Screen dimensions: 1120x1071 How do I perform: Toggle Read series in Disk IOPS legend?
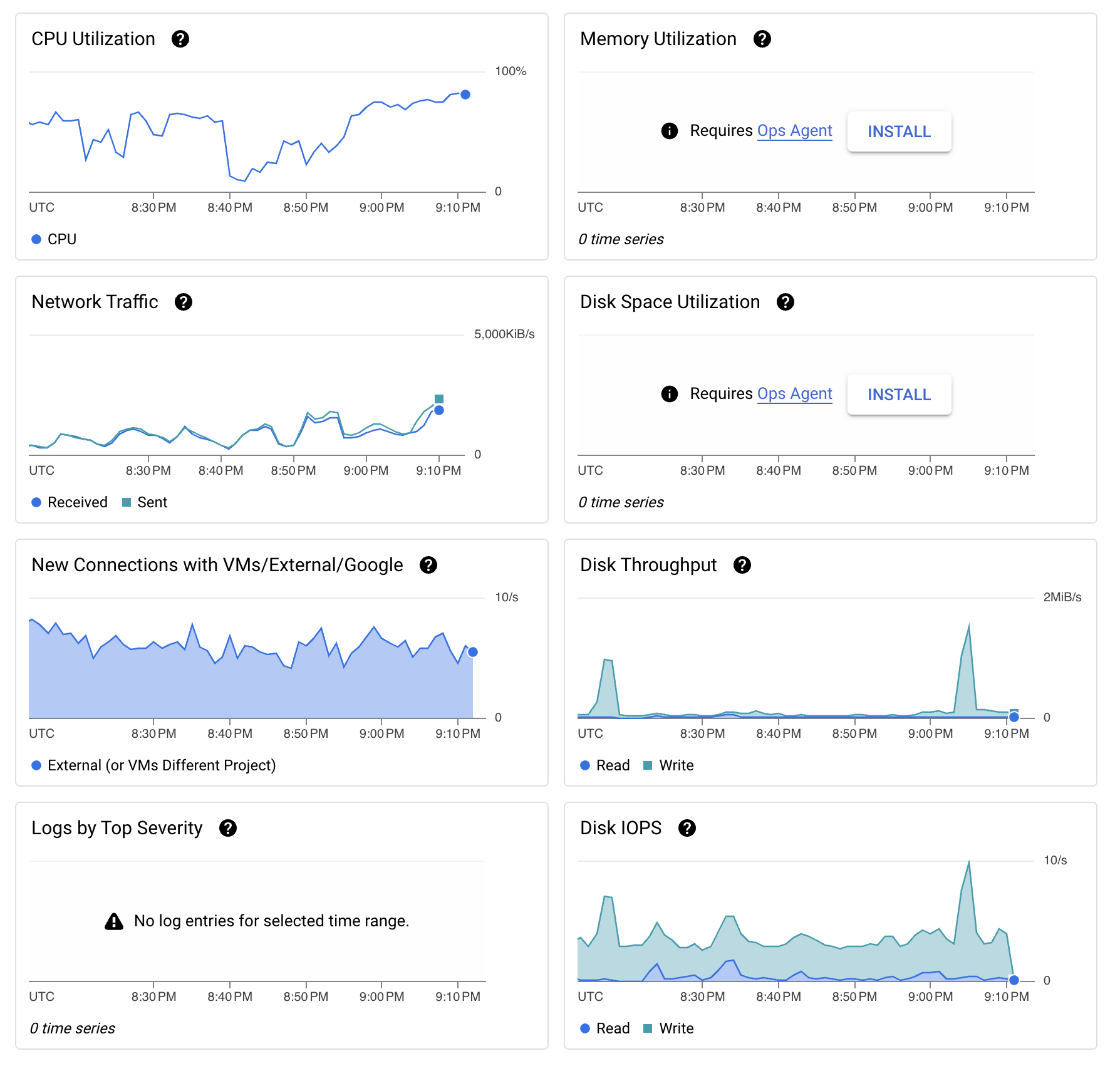point(605,1028)
